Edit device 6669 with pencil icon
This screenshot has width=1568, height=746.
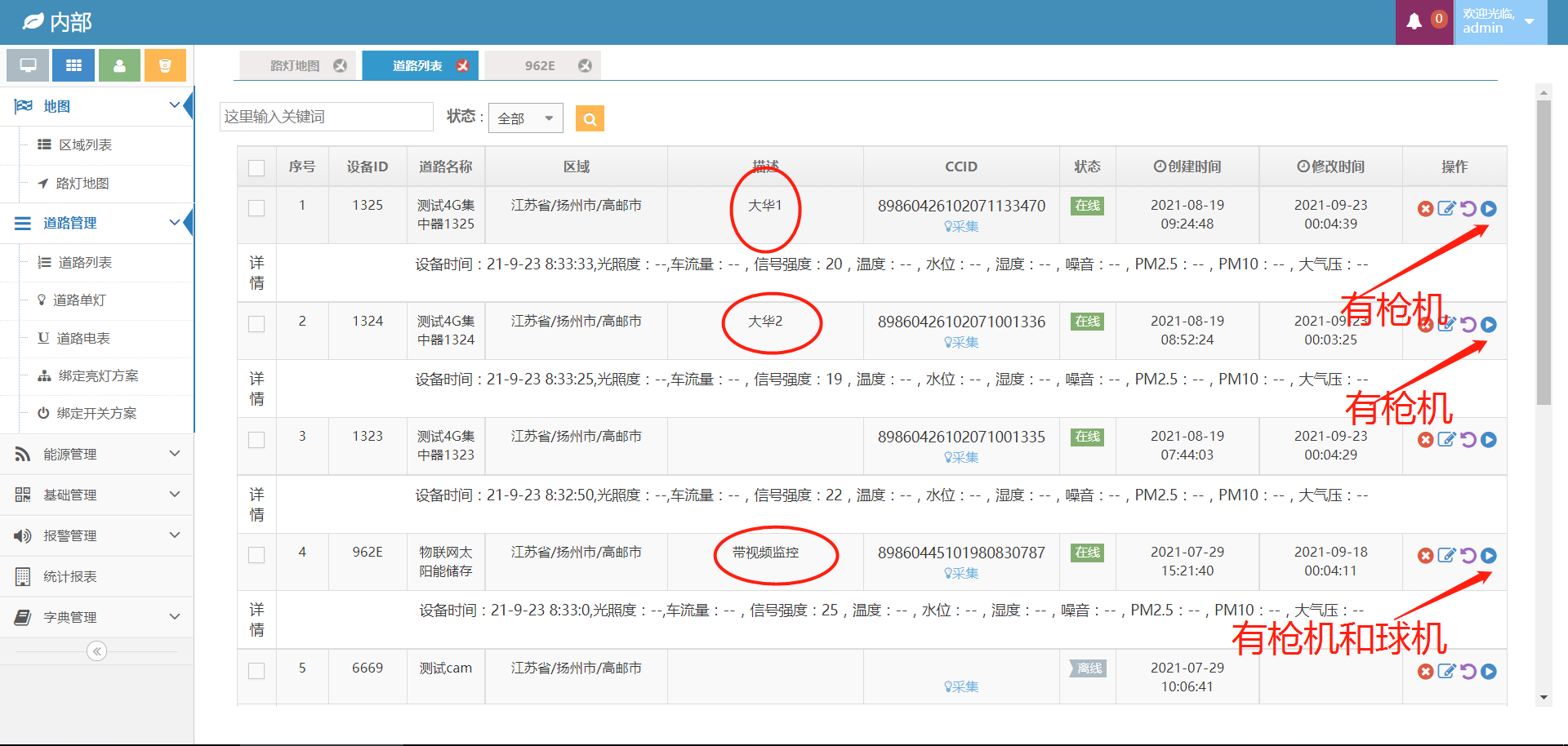coord(1446,672)
